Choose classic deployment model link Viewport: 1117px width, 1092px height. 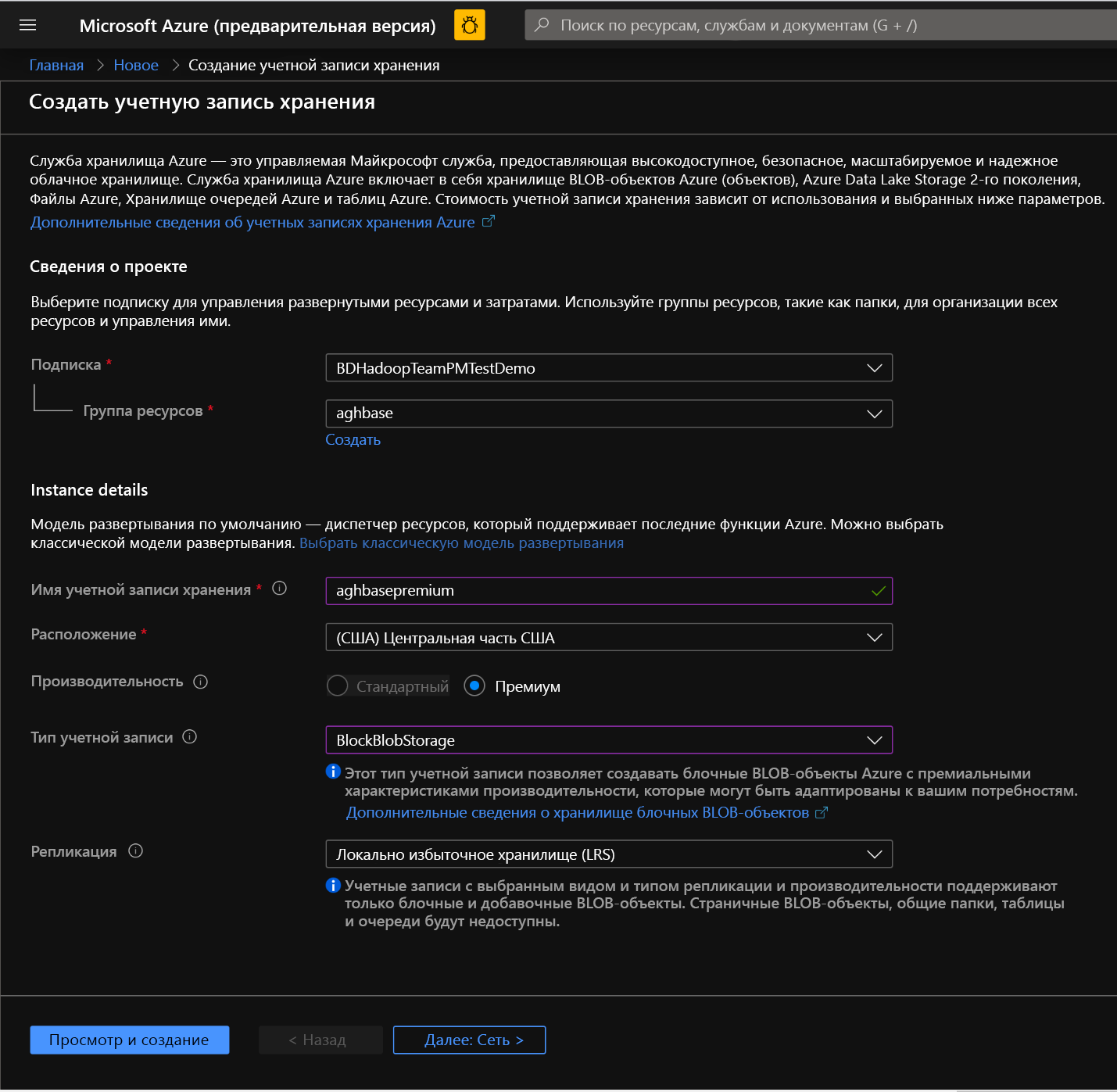click(x=461, y=543)
